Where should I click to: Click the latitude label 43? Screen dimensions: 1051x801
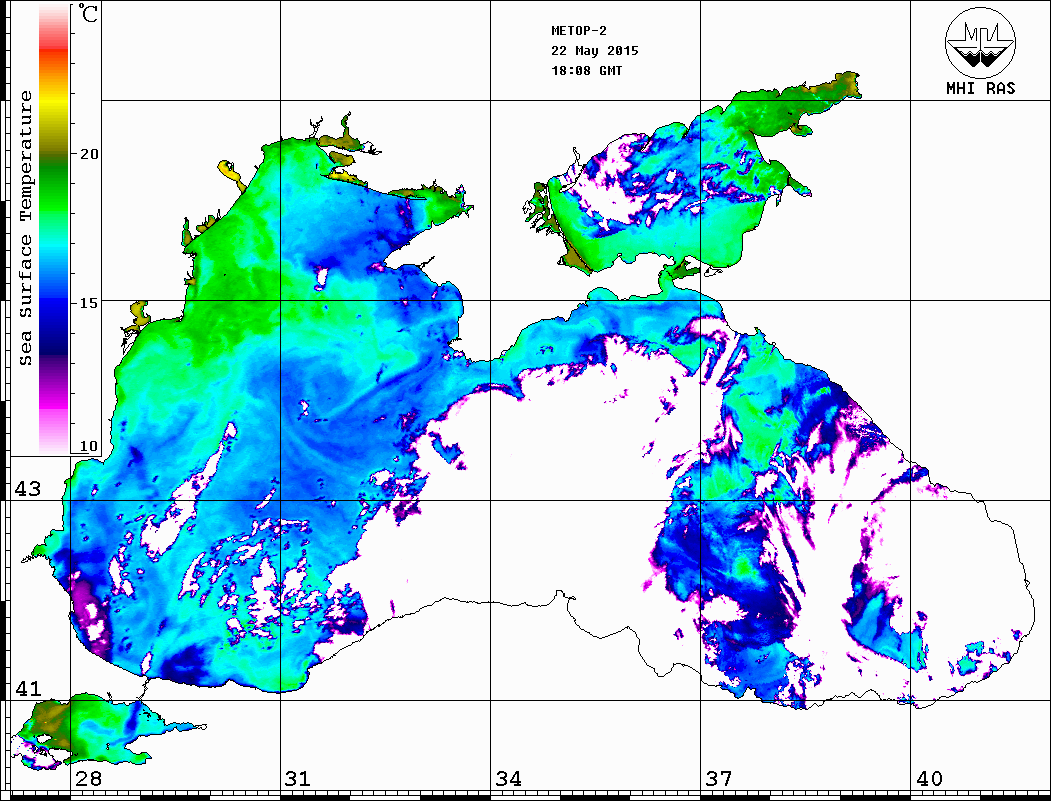27,489
